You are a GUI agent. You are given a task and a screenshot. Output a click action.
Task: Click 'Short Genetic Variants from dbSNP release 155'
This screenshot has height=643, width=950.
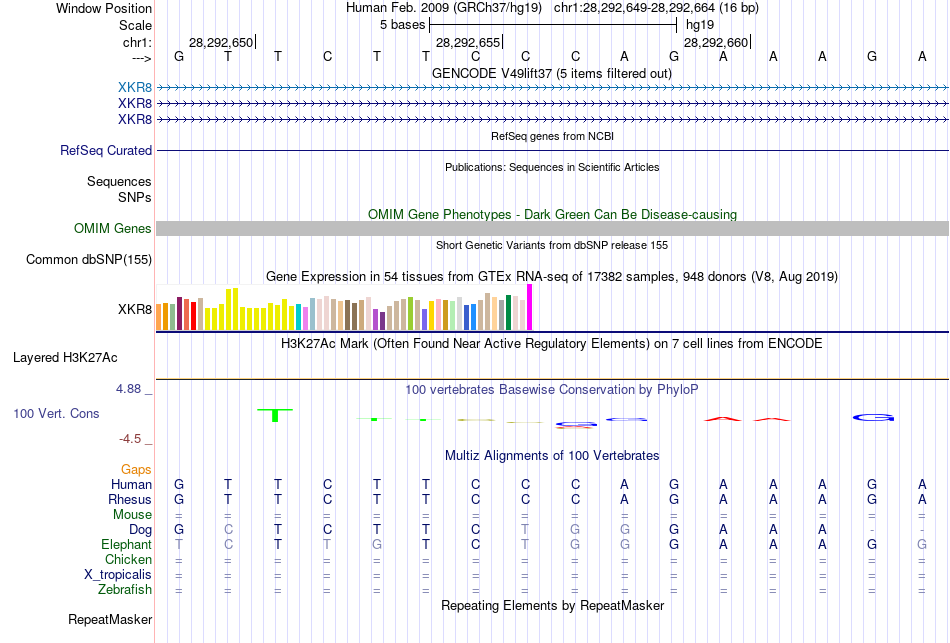pyautogui.click(x=552, y=245)
